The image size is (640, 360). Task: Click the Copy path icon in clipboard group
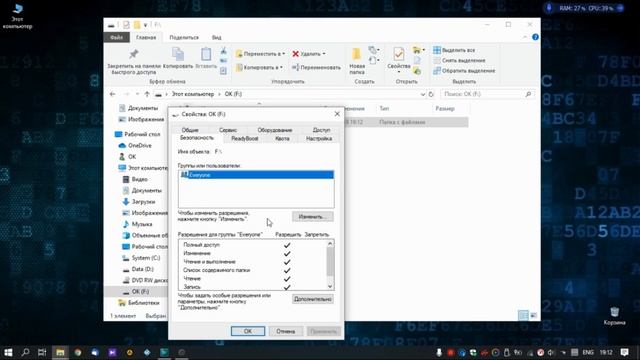223,61
